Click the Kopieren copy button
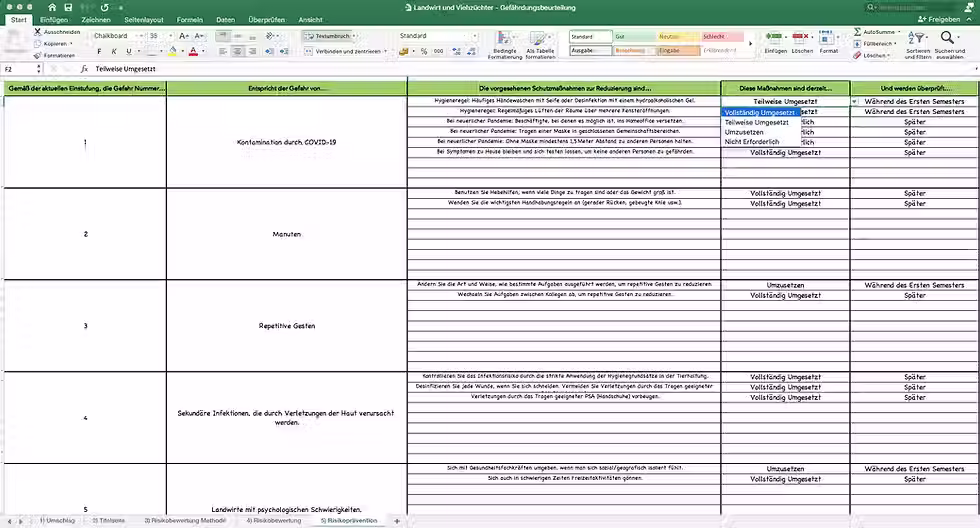 53,44
